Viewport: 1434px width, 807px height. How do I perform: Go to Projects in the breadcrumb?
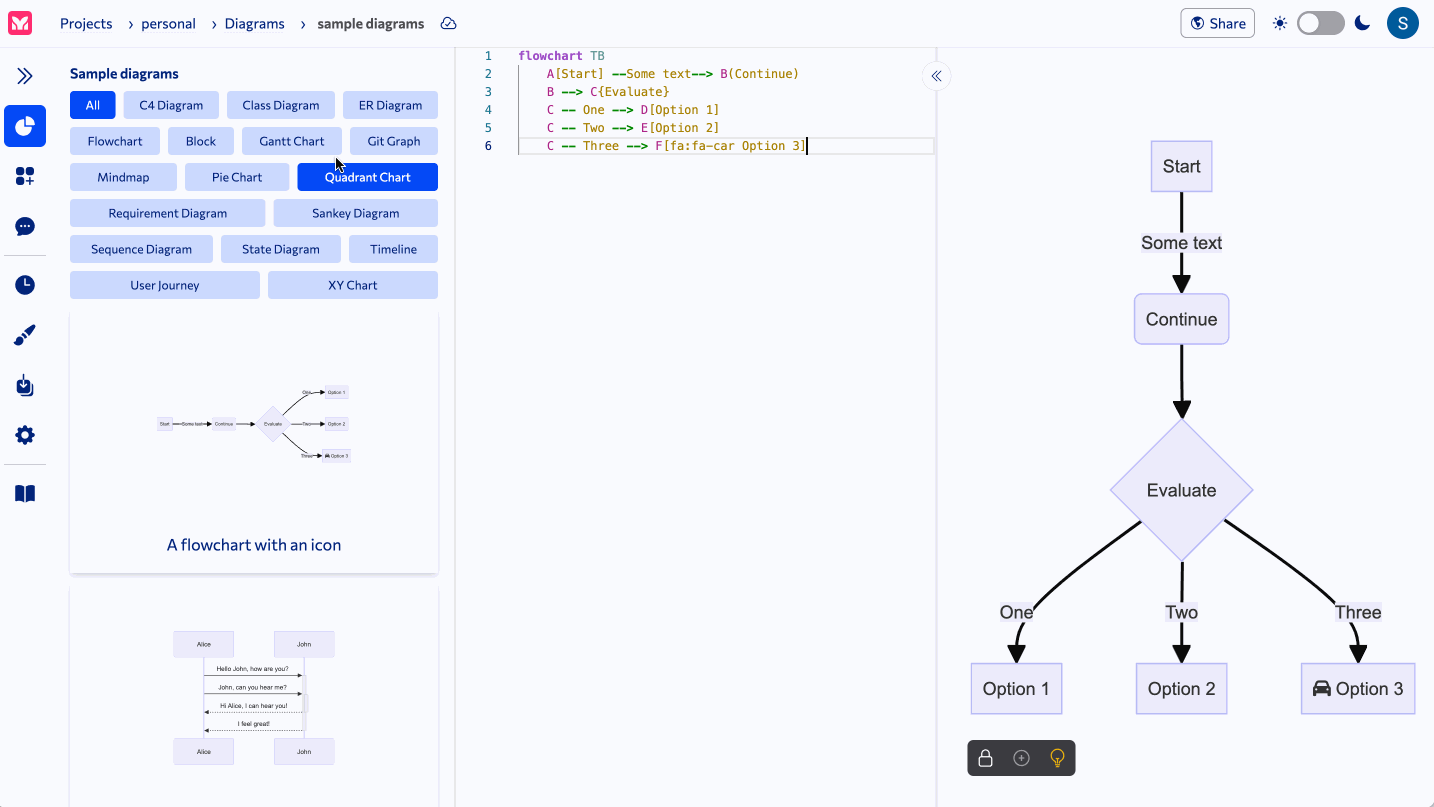(86, 23)
